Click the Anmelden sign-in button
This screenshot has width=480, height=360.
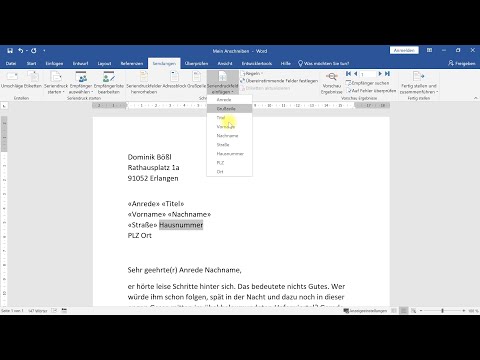(x=404, y=50)
